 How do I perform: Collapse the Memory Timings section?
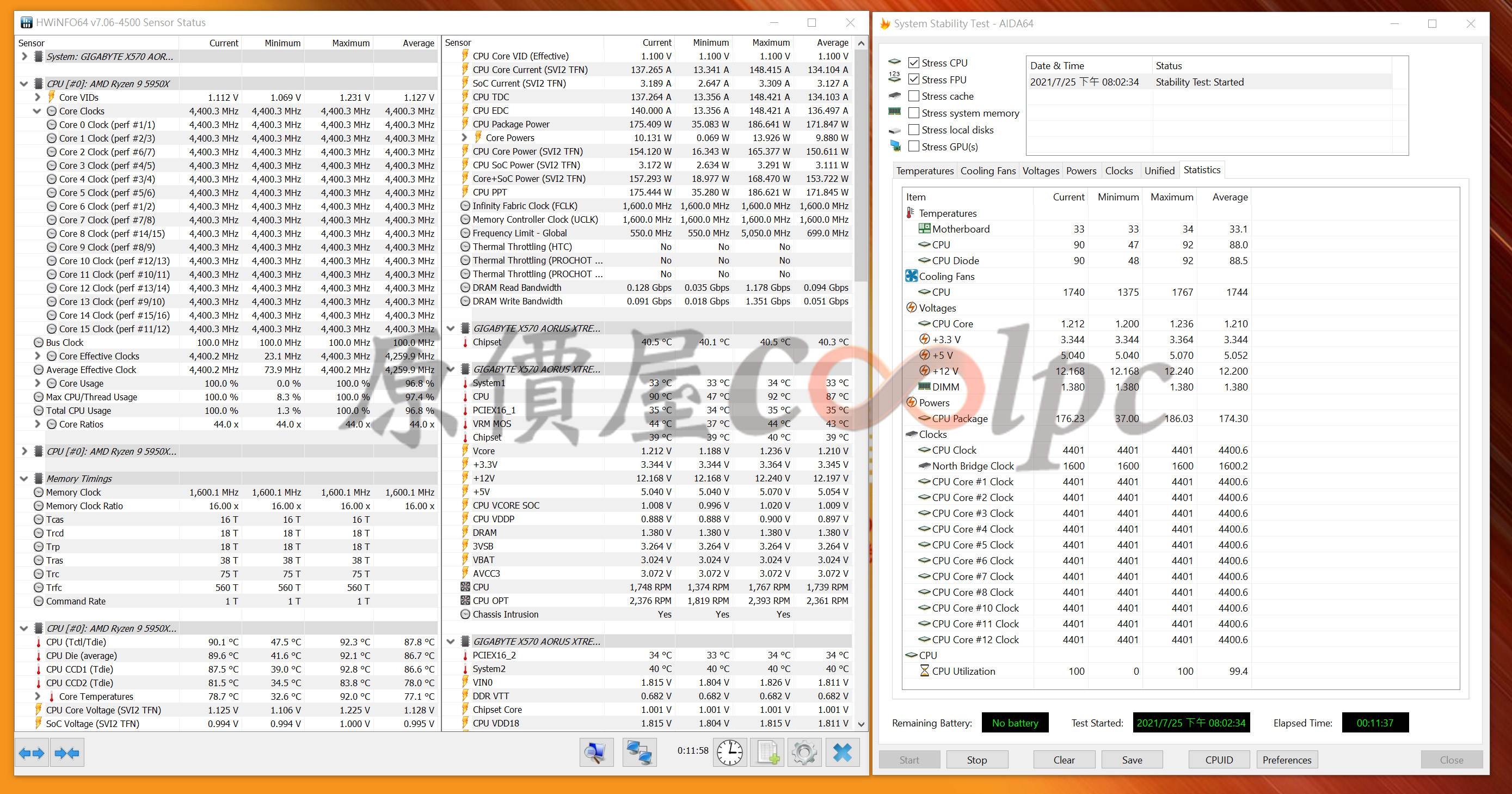(24, 479)
